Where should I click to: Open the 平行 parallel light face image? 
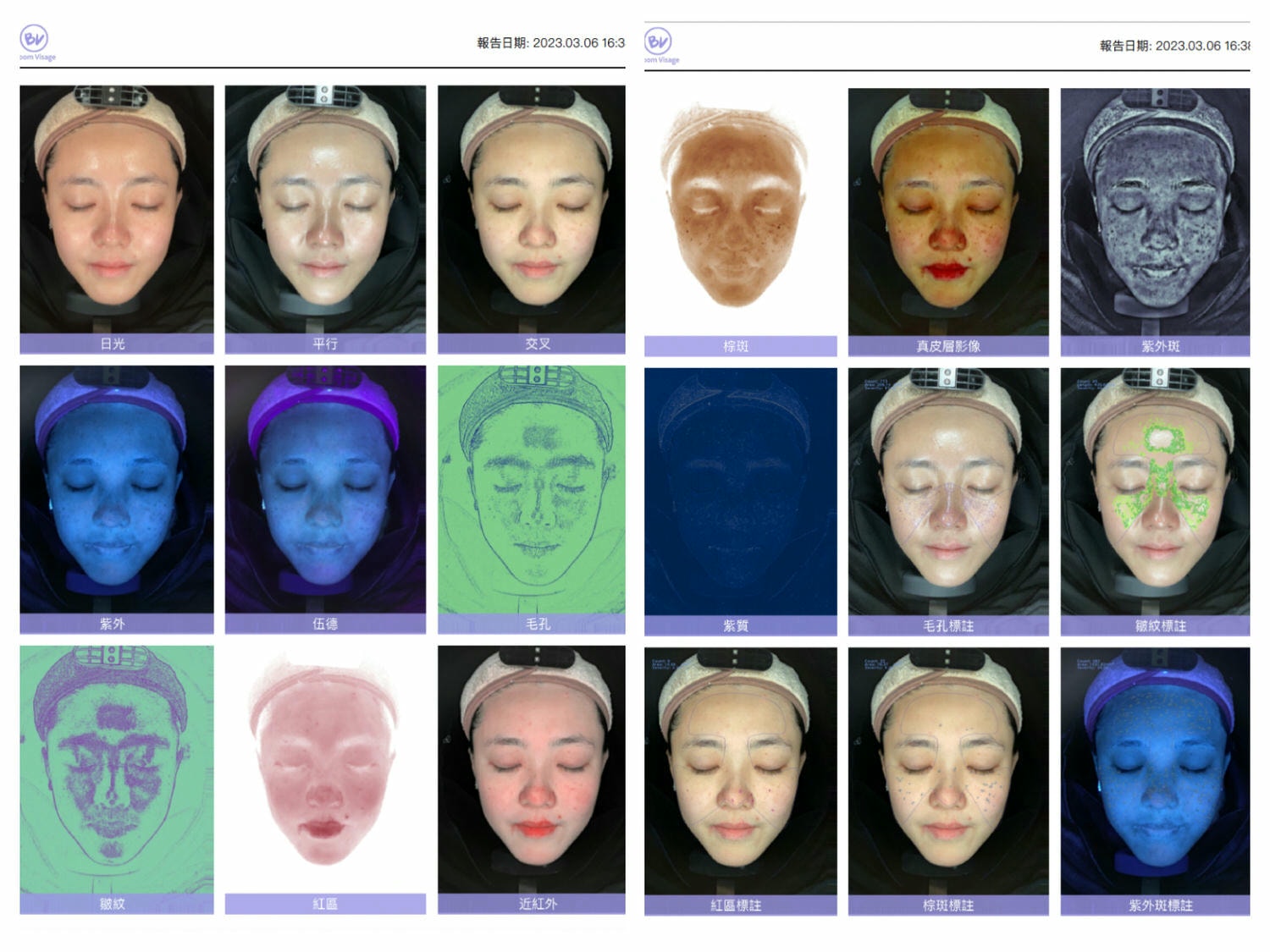click(x=325, y=209)
